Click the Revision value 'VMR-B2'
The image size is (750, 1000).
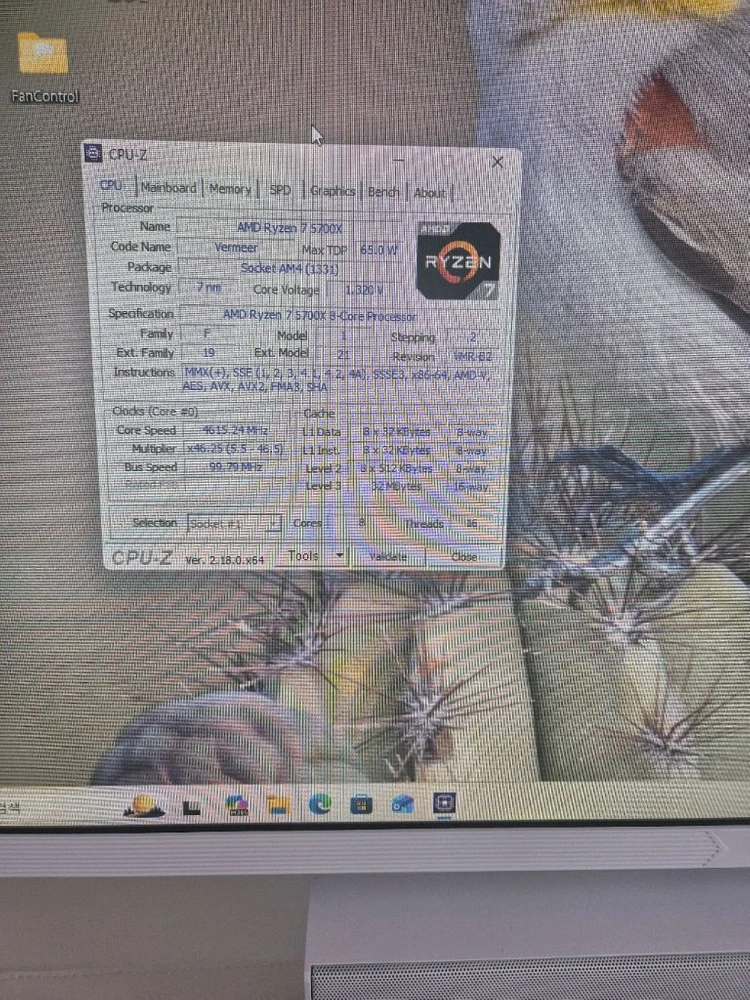(473, 356)
